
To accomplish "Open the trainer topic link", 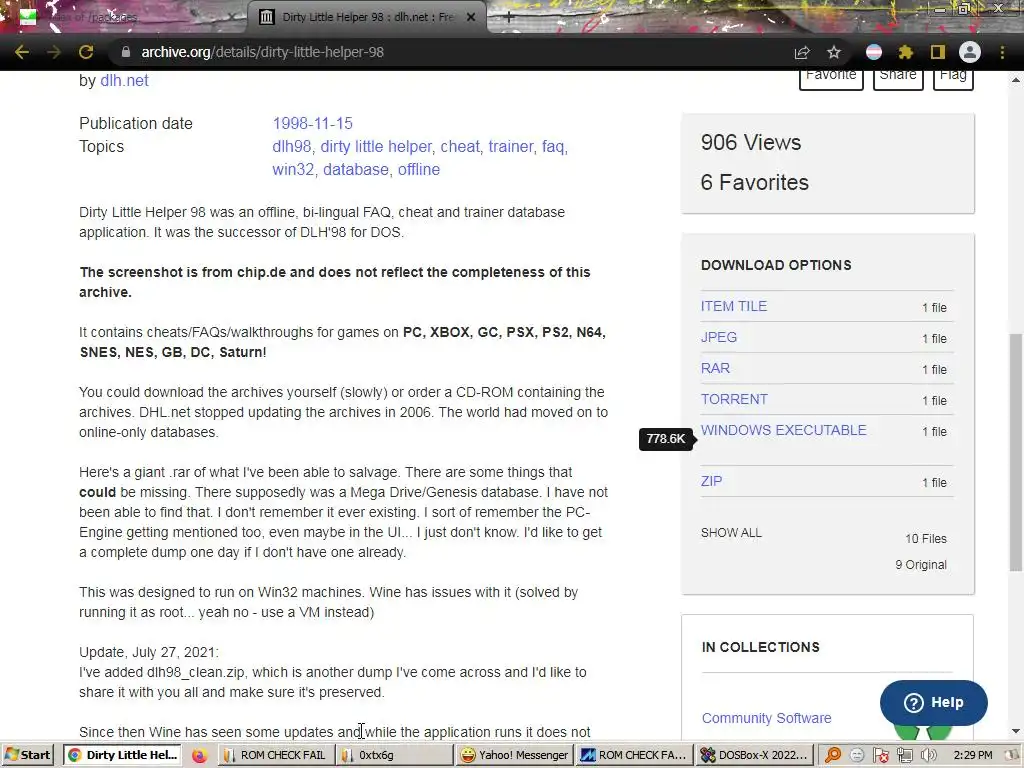I will (x=511, y=146).
